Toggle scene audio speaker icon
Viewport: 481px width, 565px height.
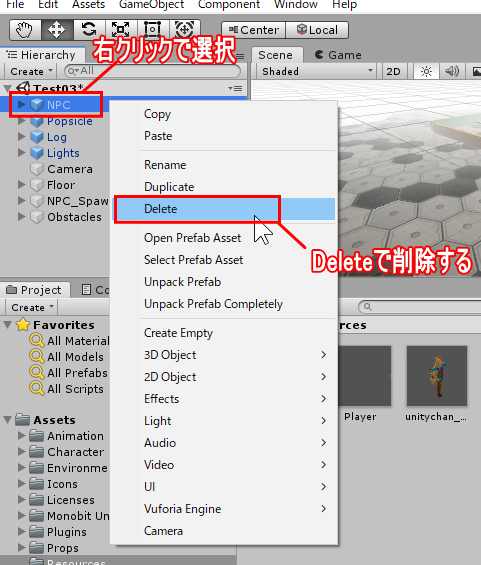pos(452,71)
